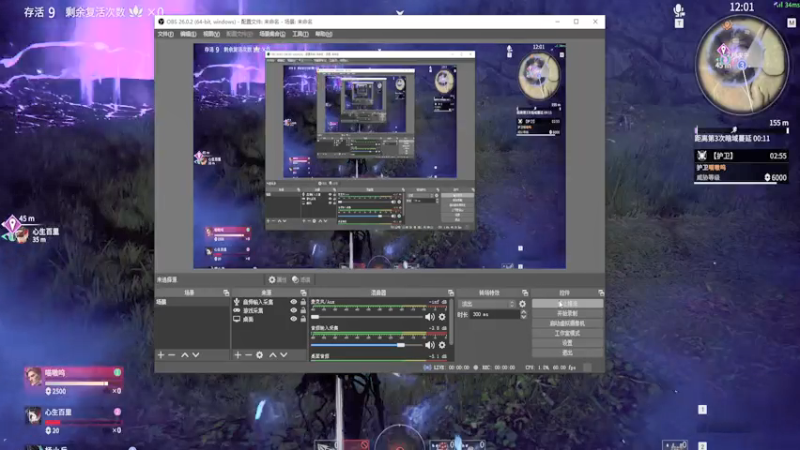Pop out the 场景 dock panel
Viewport: 800px width, 450px height.
pos(226,293)
